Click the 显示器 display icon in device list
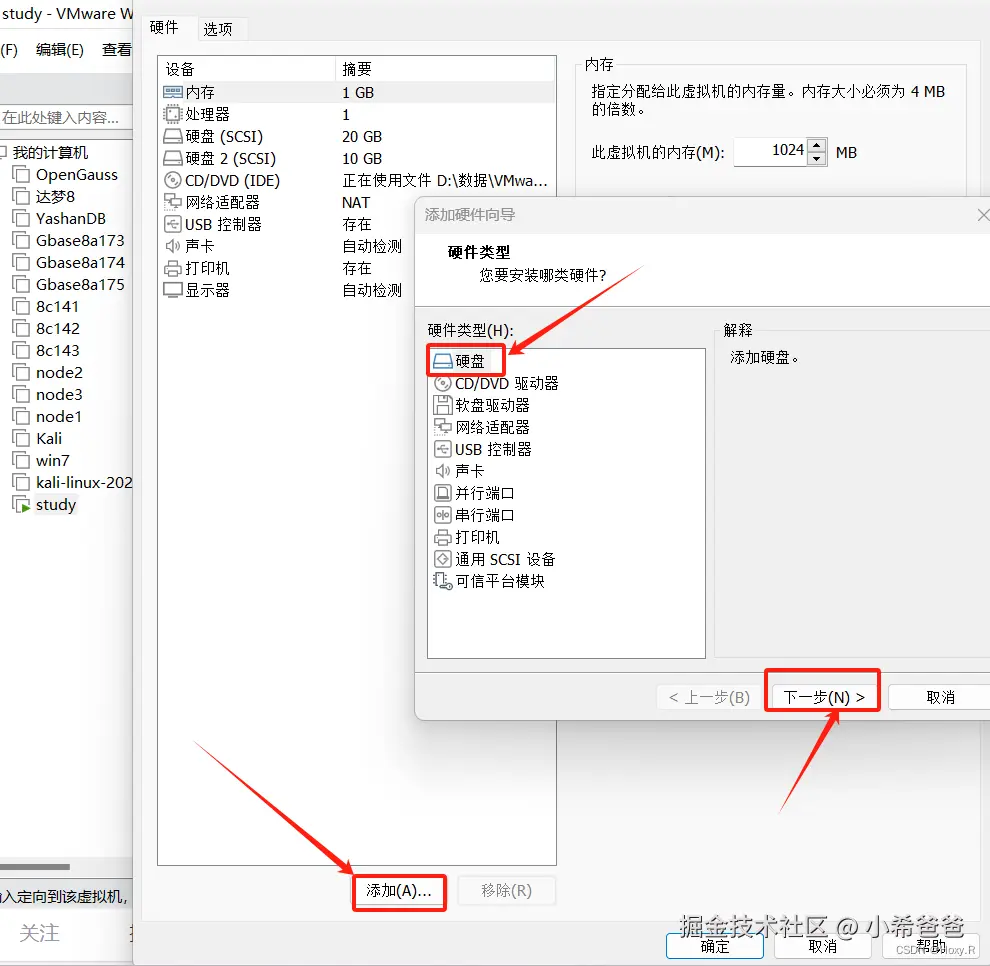This screenshot has width=990, height=966. tap(172, 290)
